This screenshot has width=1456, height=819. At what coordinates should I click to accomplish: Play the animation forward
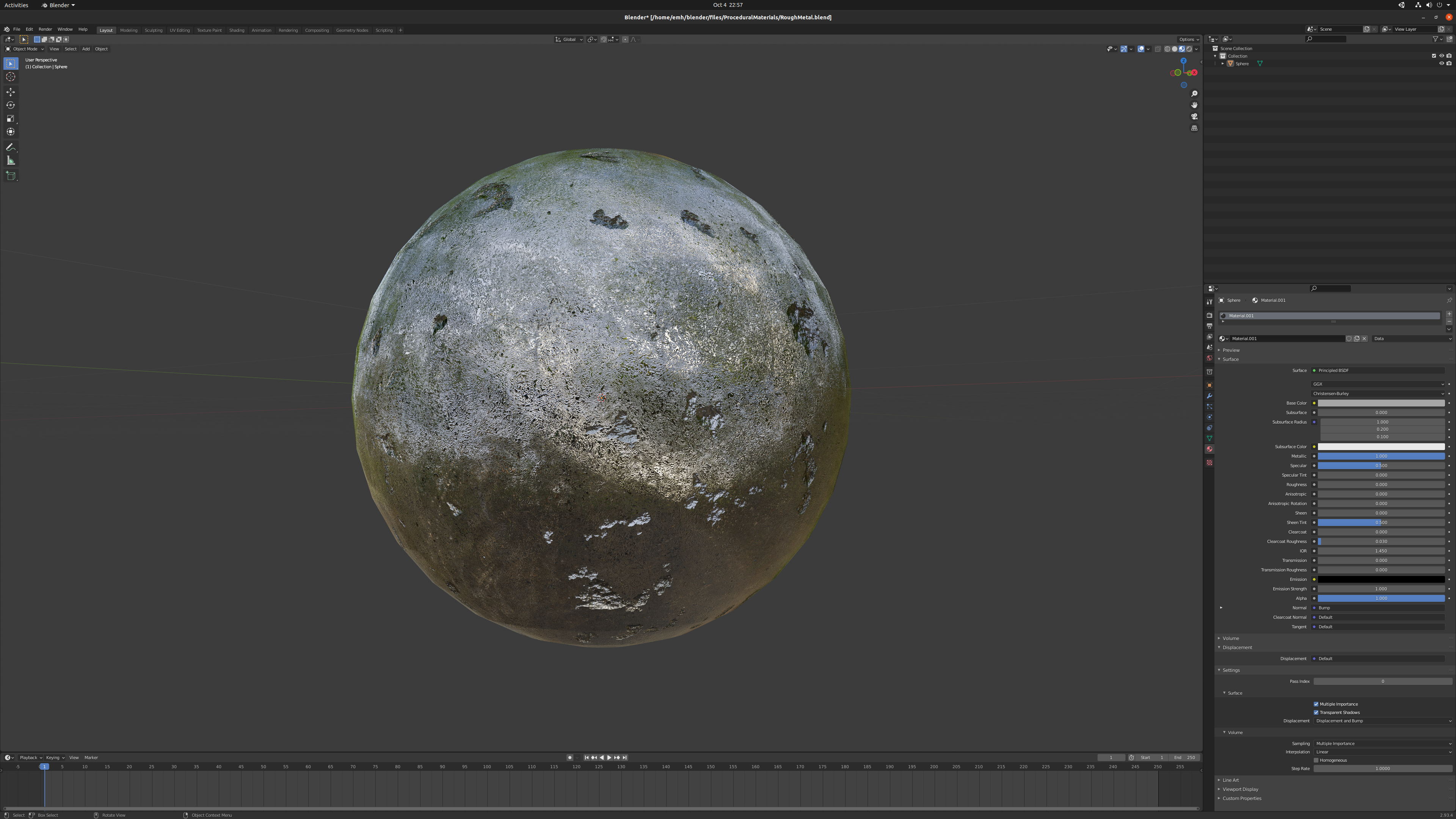[x=609, y=758]
